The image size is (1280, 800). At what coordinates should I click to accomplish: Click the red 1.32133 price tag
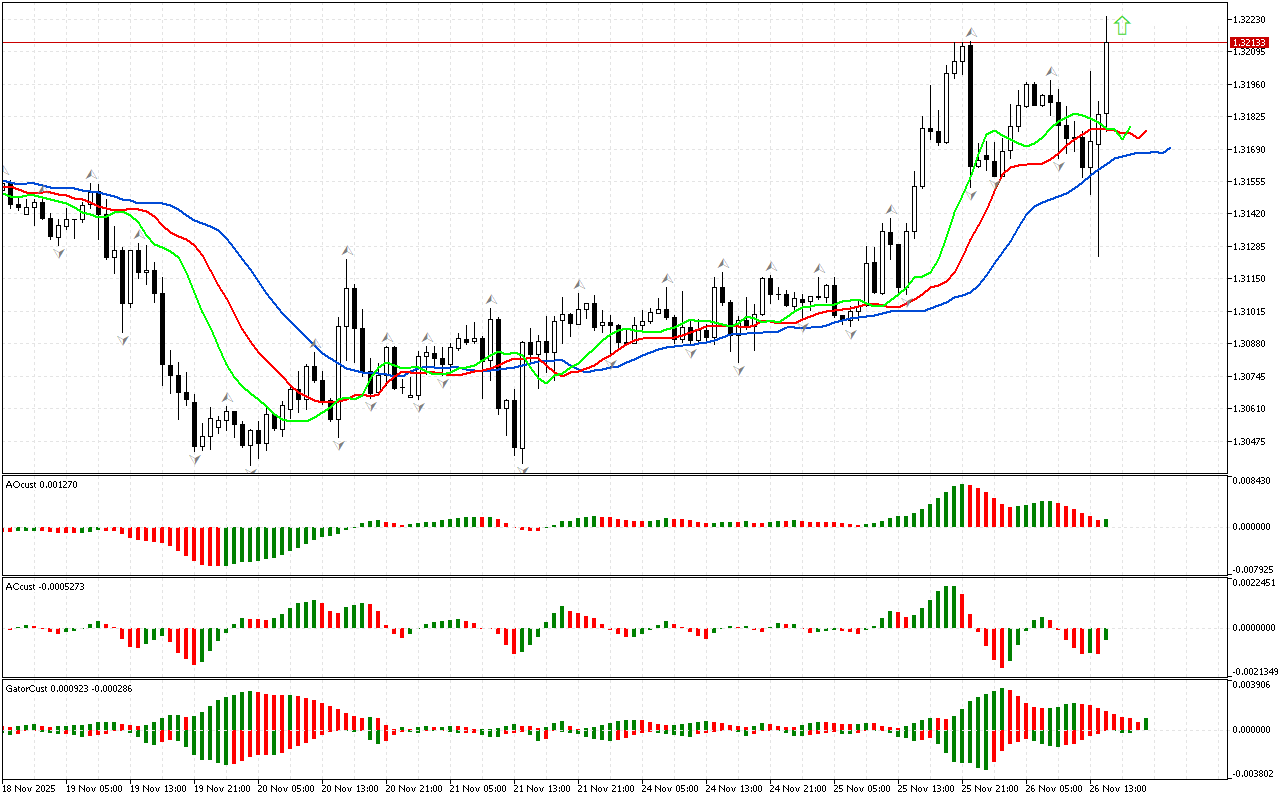click(x=1248, y=42)
